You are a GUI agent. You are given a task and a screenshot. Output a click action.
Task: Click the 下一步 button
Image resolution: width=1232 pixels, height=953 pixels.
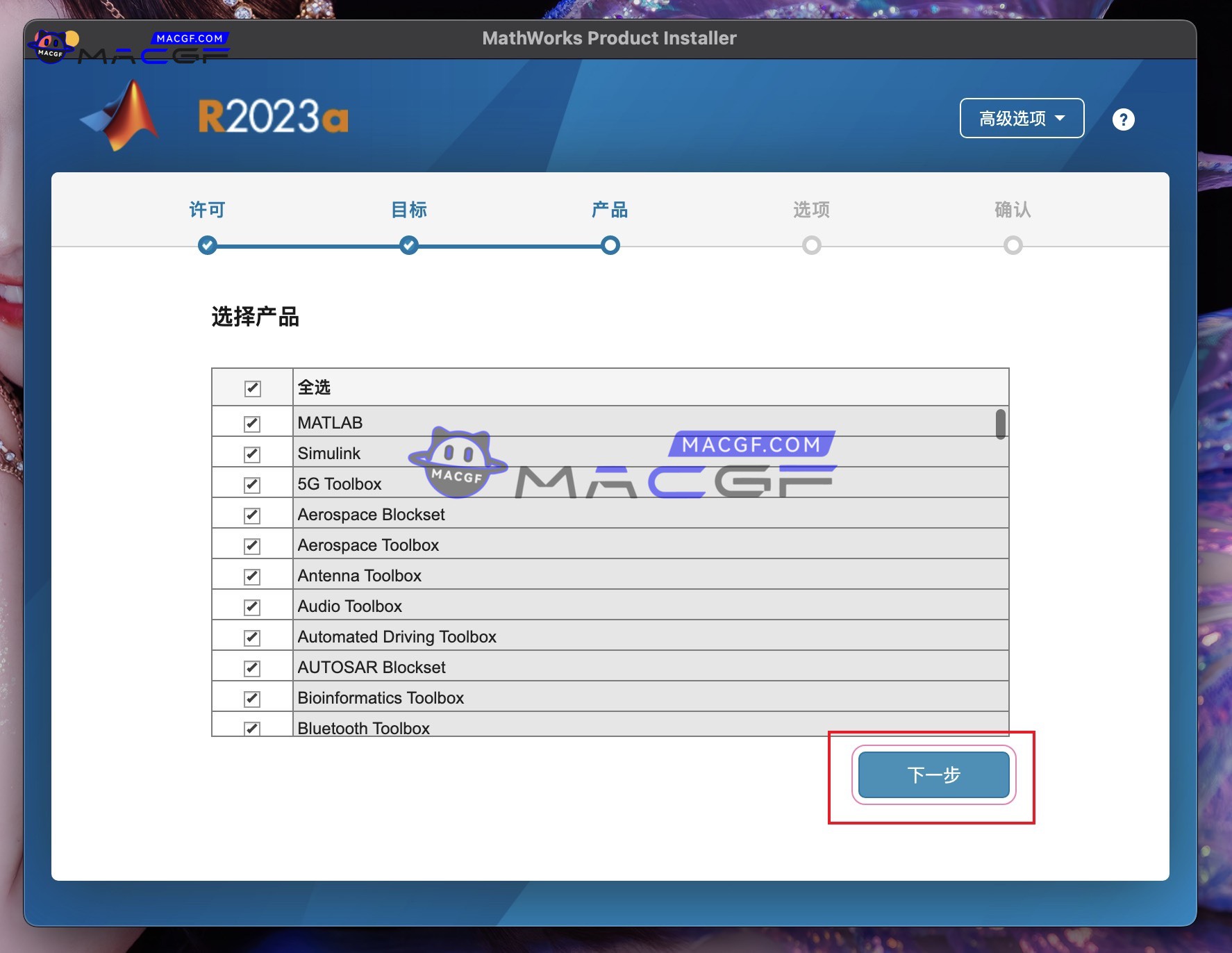tap(933, 775)
